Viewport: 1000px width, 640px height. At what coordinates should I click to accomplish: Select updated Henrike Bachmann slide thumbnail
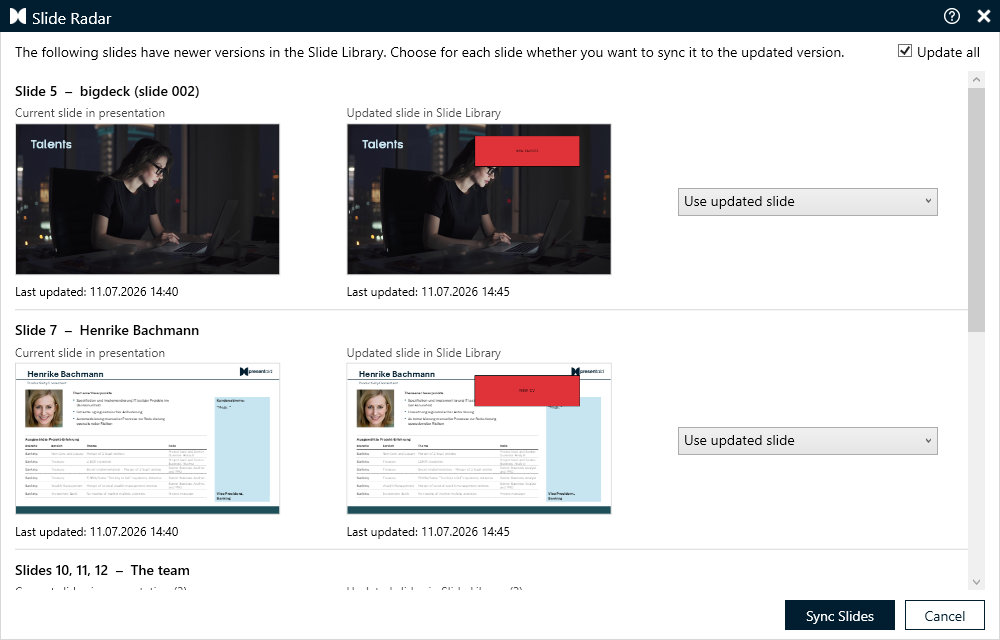pyautogui.click(x=478, y=439)
